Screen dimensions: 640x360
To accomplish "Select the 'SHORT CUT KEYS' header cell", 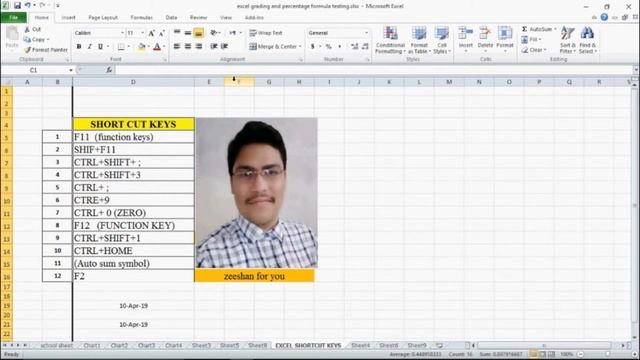I will coord(133,124).
